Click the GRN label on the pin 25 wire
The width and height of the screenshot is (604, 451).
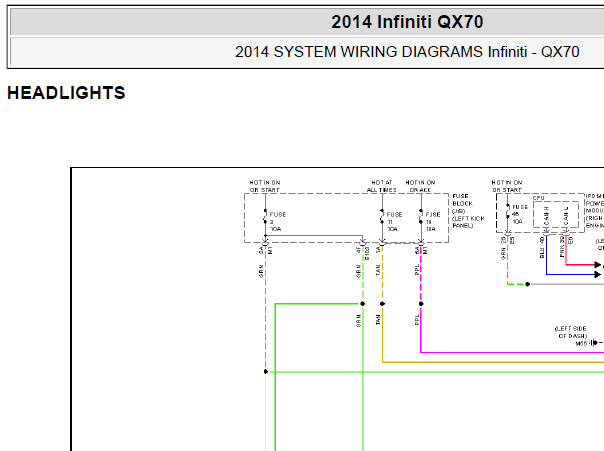pos(503,254)
